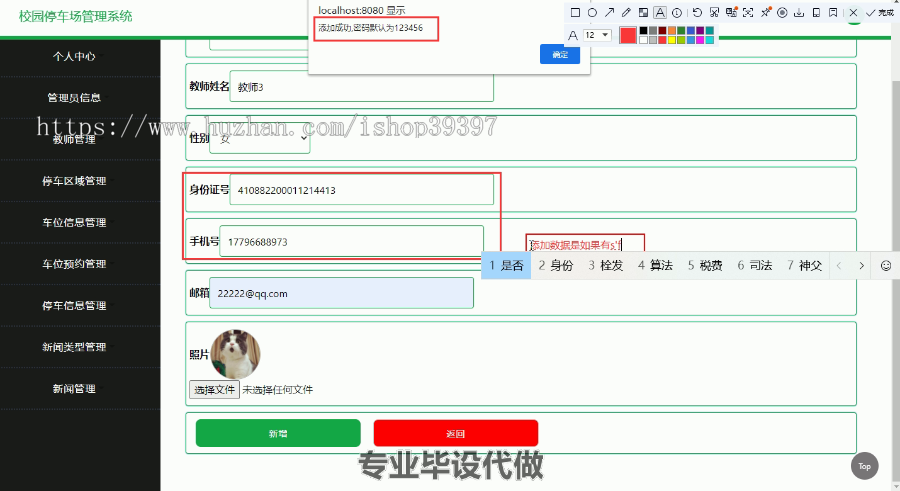
Task: Choose IME candidate 2 身份
Action: (556, 265)
